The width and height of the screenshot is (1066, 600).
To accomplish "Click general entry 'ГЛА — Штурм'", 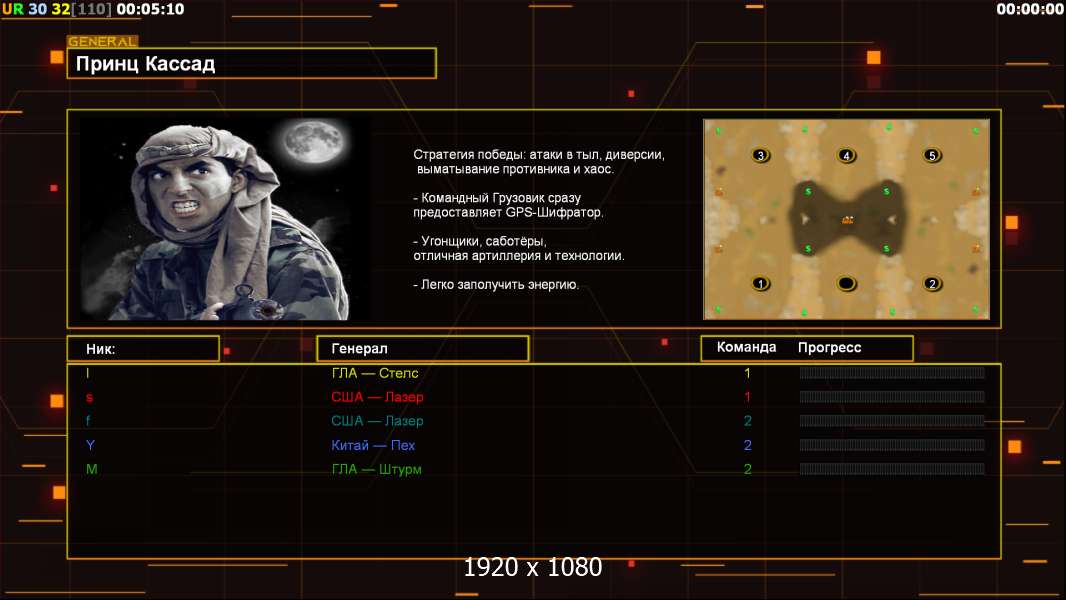I will 376,469.
